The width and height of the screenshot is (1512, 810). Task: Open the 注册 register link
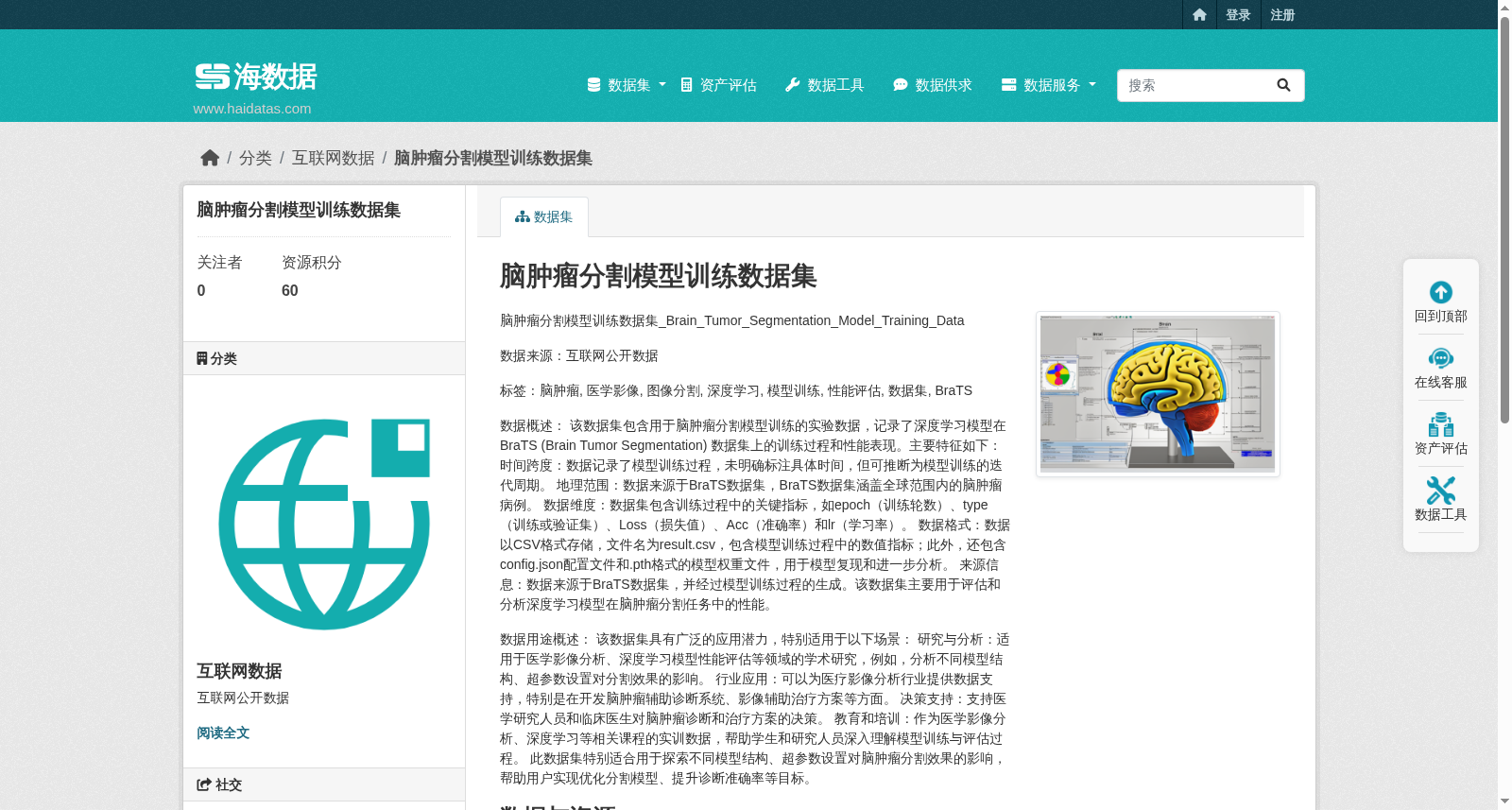(1282, 15)
